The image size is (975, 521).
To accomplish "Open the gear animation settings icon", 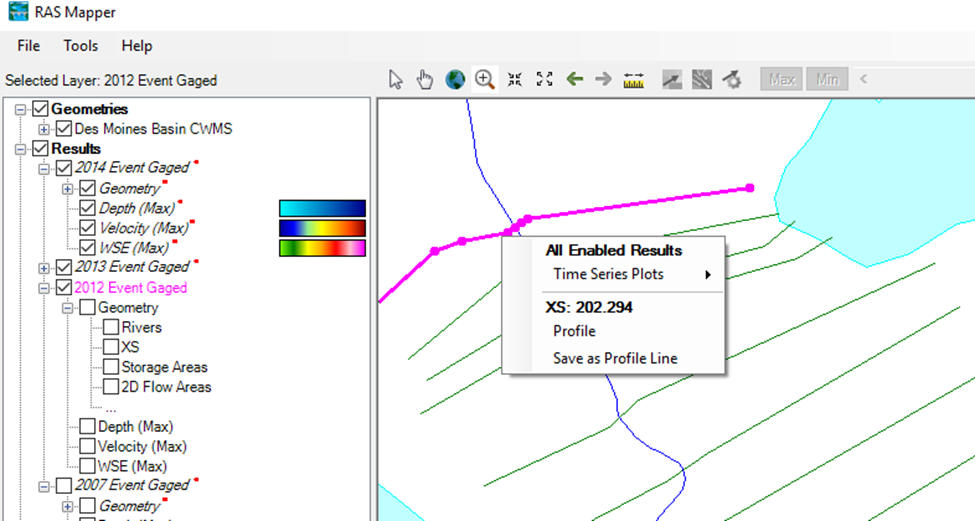I will click(732, 80).
